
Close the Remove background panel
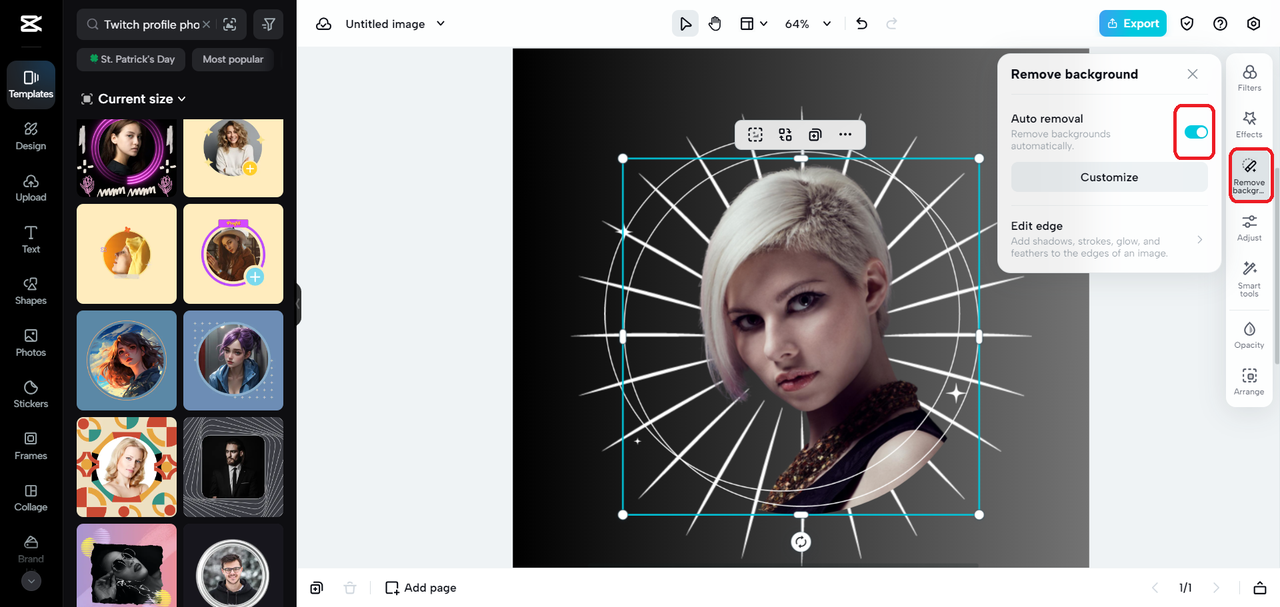1192,74
